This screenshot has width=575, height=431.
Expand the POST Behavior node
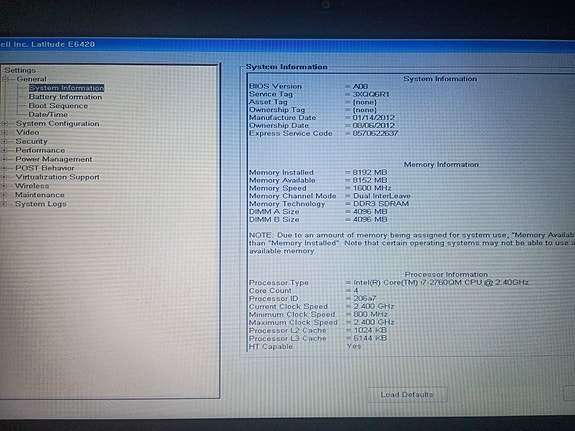pyautogui.click(x=4, y=168)
